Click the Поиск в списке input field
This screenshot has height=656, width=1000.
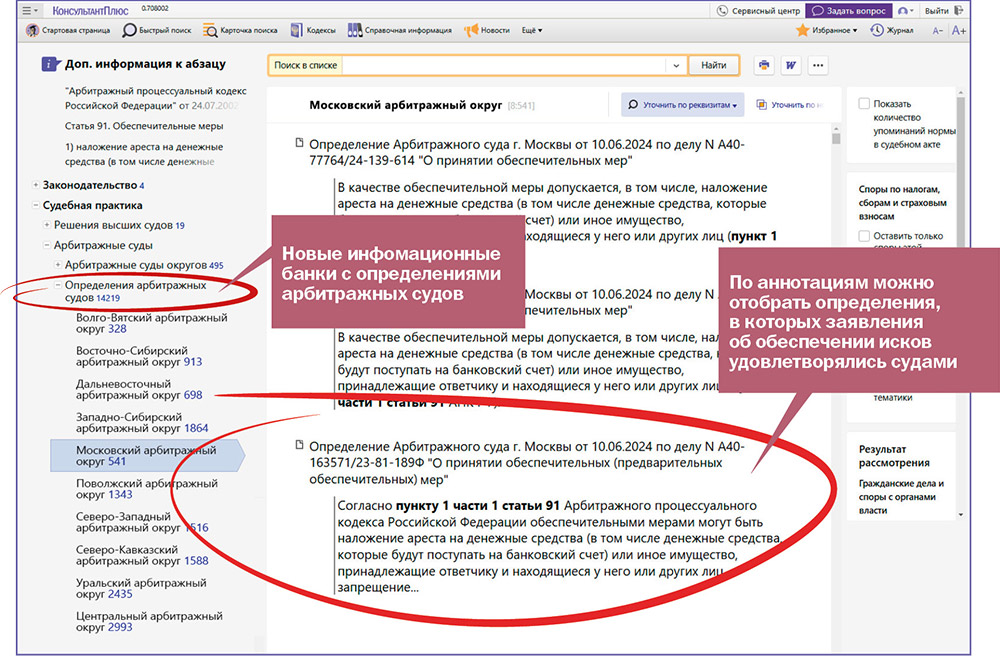point(504,65)
